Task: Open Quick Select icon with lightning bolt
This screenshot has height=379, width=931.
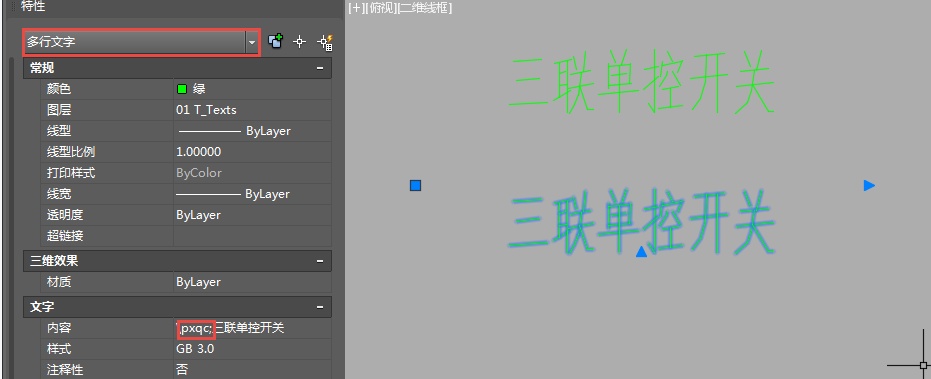Action: point(325,42)
